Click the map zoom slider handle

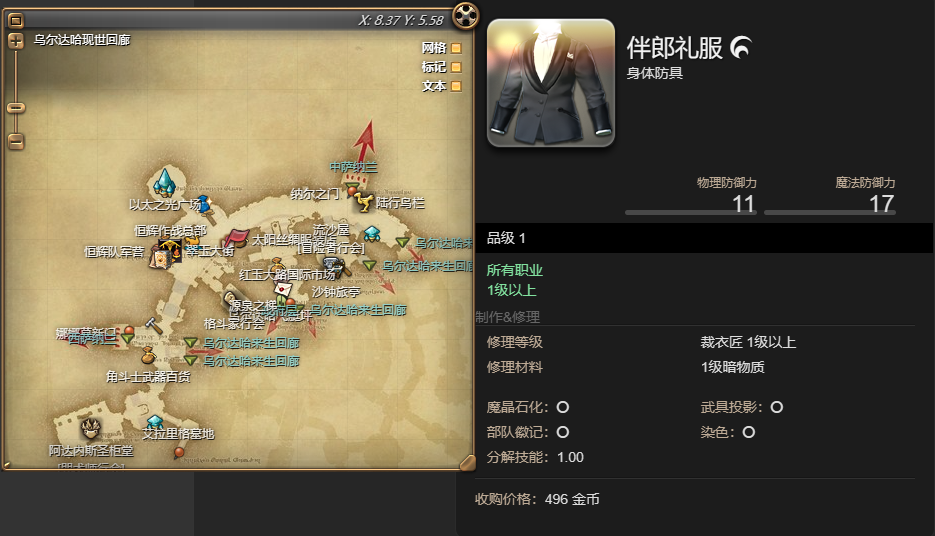pos(16,108)
